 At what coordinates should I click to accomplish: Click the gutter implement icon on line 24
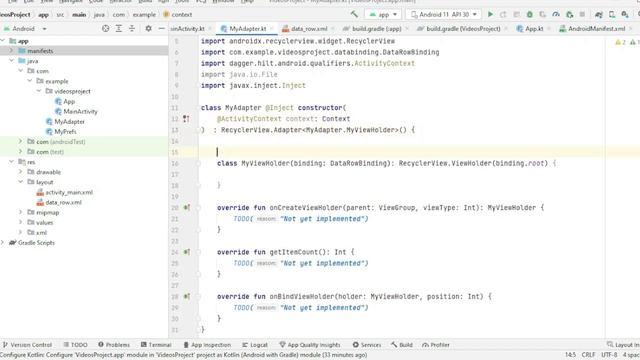coord(187,252)
